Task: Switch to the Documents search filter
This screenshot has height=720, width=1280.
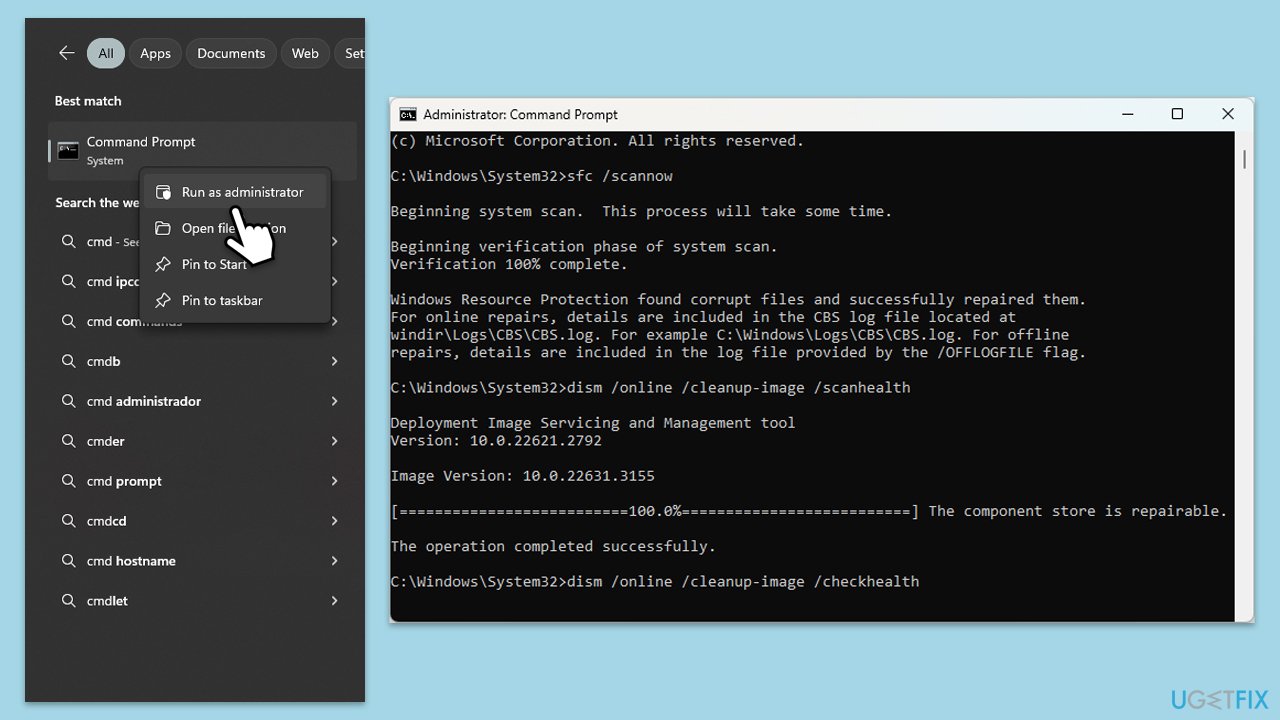Action: (231, 53)
